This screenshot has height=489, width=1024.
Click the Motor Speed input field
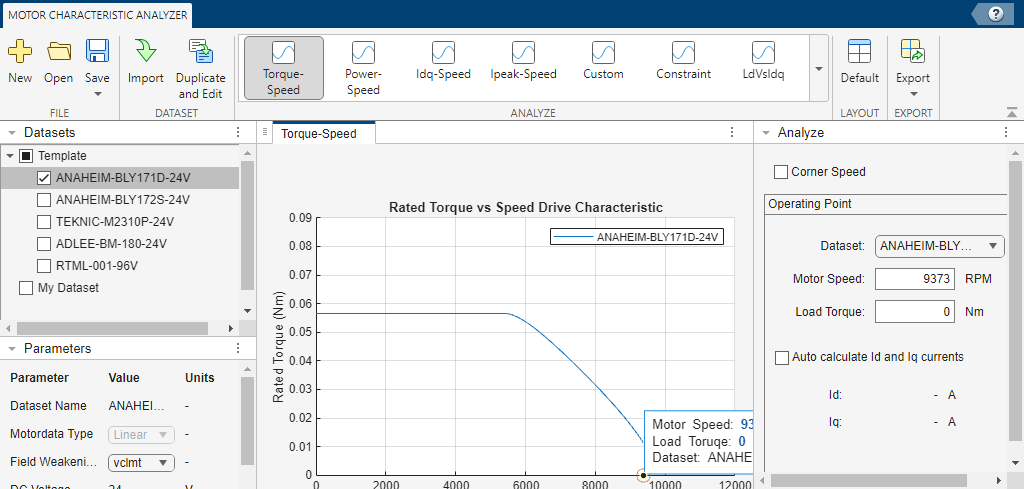(916, 279)
